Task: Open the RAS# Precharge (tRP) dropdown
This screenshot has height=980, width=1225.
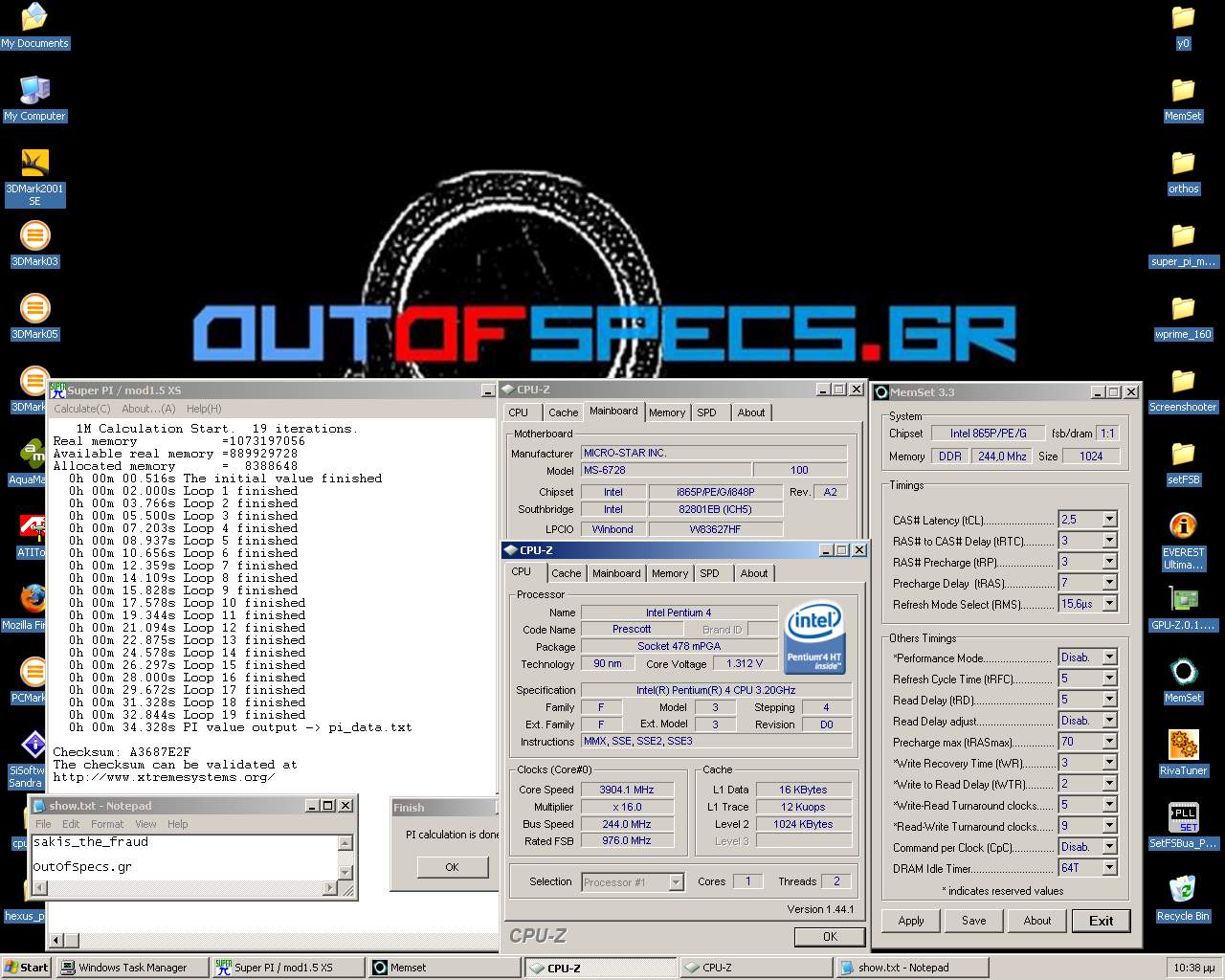Action: coord(1109,562)
